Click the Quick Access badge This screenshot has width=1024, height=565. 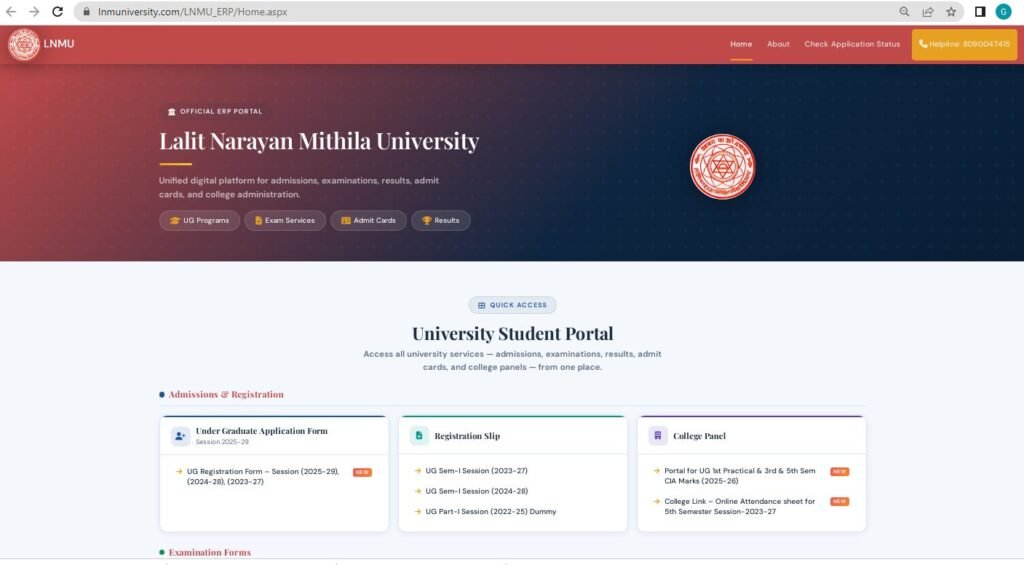click(x=513, y=305)
